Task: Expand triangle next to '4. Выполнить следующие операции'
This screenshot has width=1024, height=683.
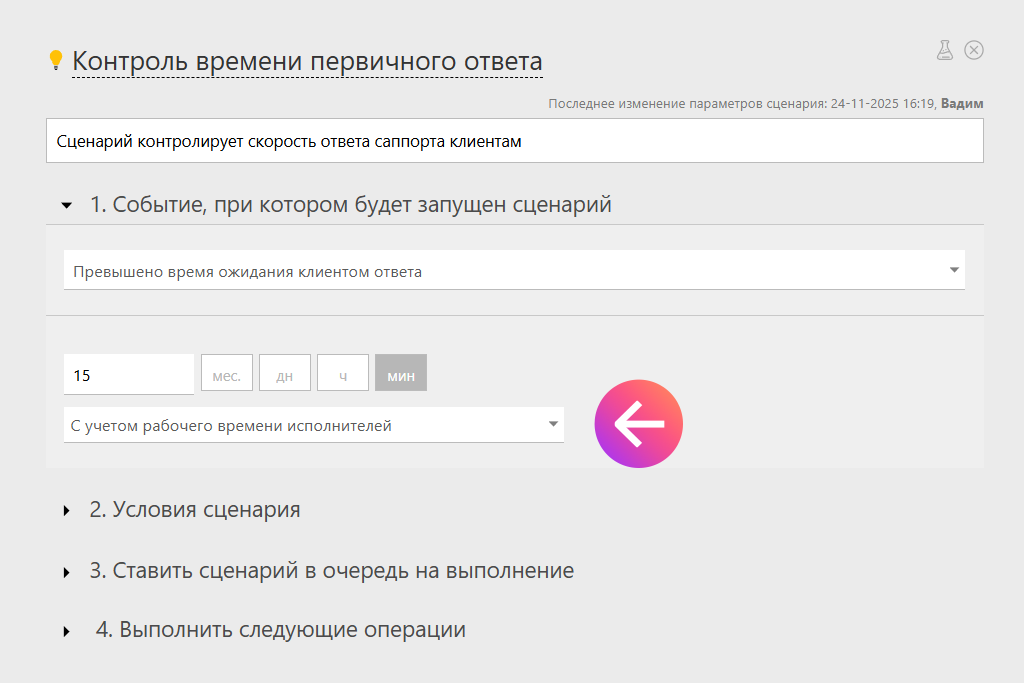Action: coord(67,632)
